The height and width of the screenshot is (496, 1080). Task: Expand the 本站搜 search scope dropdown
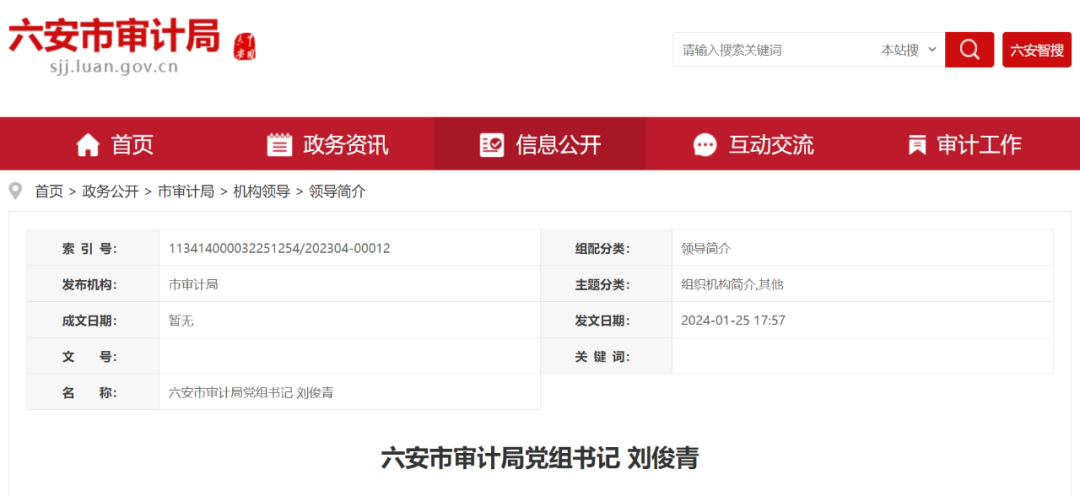pos(908,50)
